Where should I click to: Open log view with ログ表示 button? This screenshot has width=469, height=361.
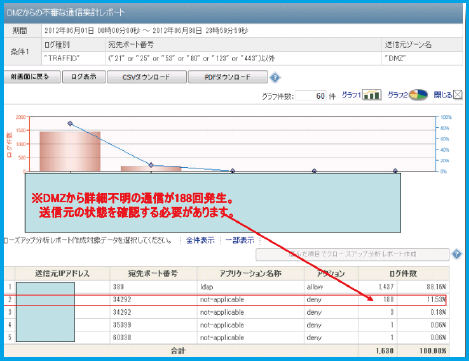coord(84,77)
